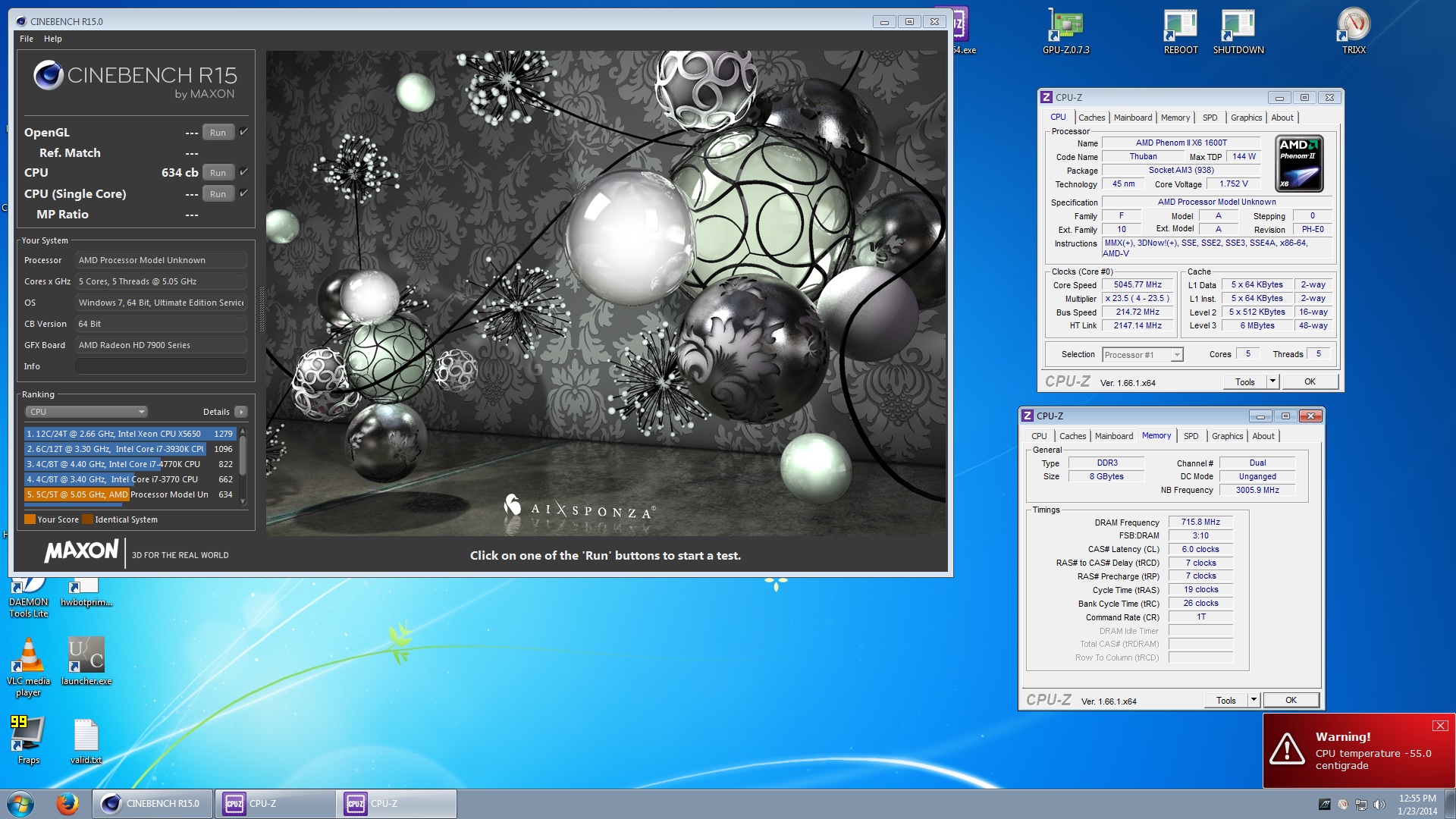Click Tools button in upper CPU-Z
The height and width of the screenshot is (819, 1456).
tap(1245, 381)
